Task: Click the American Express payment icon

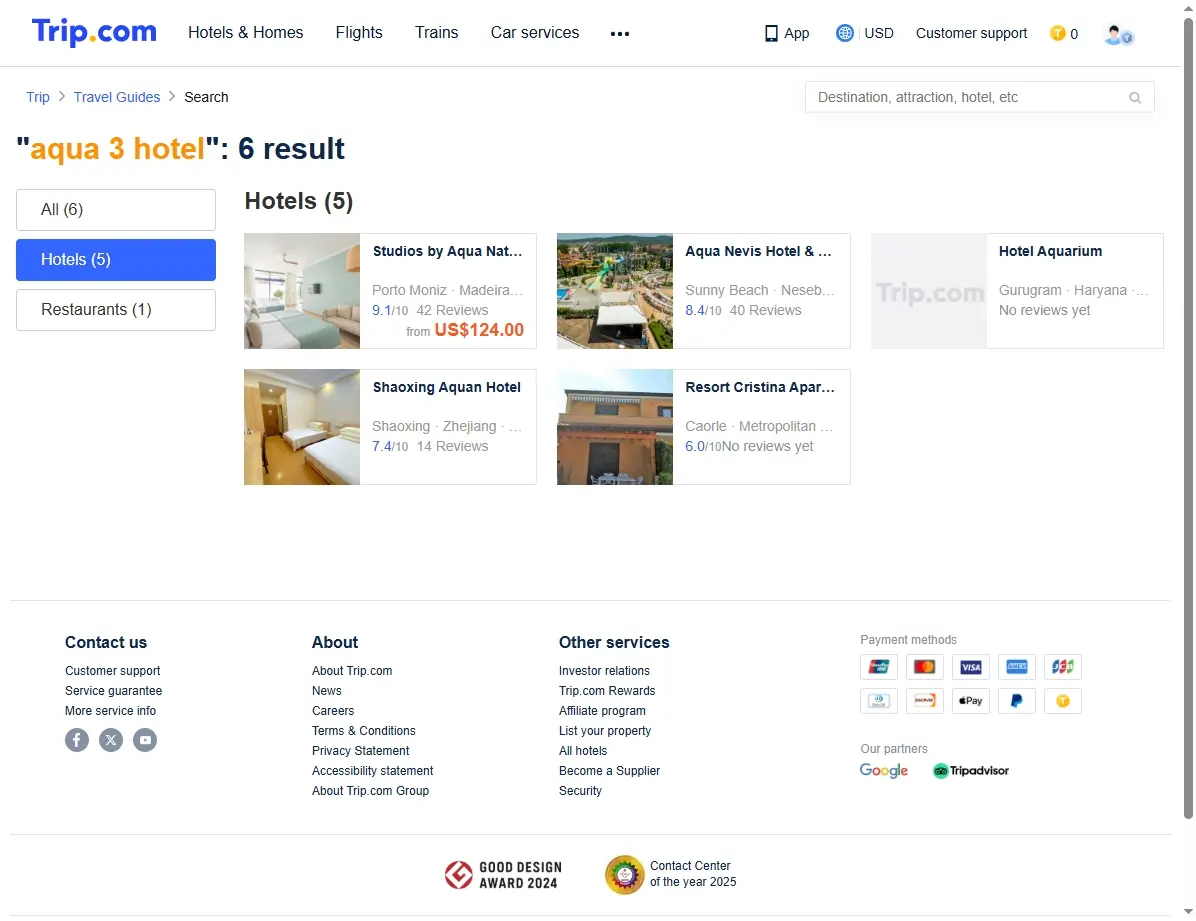Action: 1017,667
